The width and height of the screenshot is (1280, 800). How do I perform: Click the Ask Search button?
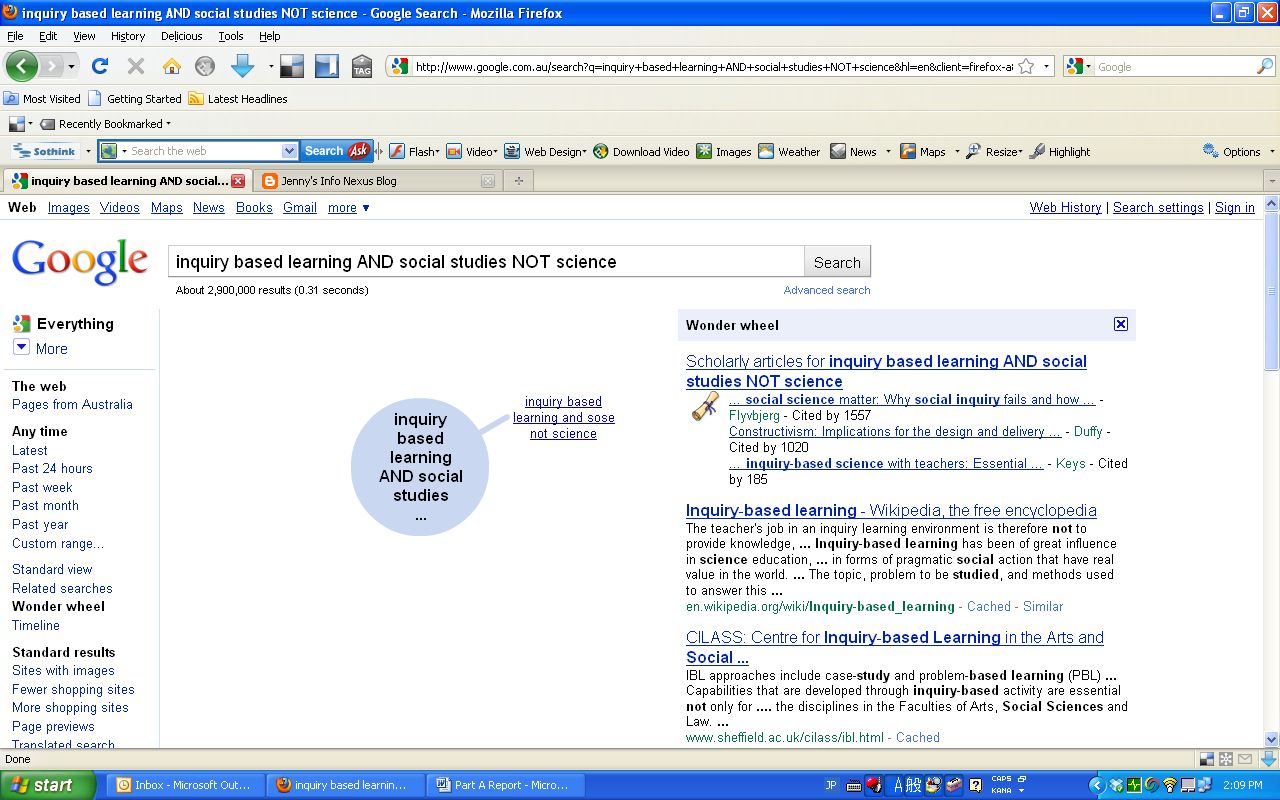click(x=337, y=151)
